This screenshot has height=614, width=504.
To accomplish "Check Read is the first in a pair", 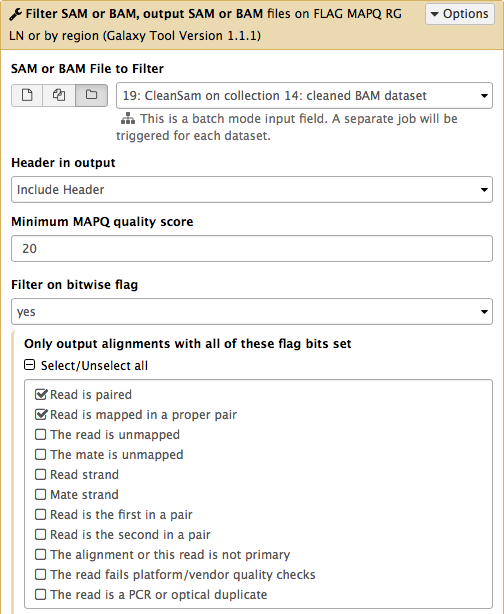I will pos(40,514).
